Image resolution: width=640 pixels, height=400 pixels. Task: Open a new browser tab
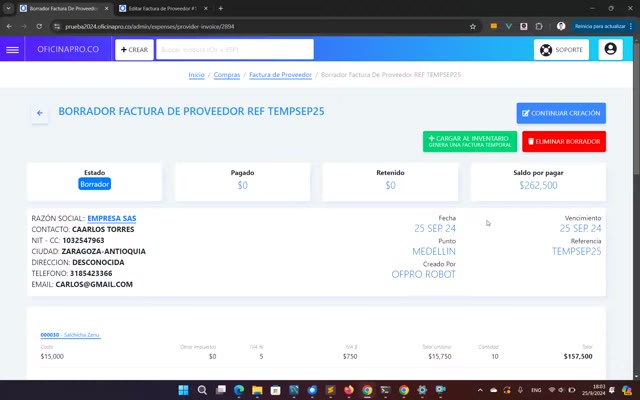pyautogui.click(x=220, y=8)
